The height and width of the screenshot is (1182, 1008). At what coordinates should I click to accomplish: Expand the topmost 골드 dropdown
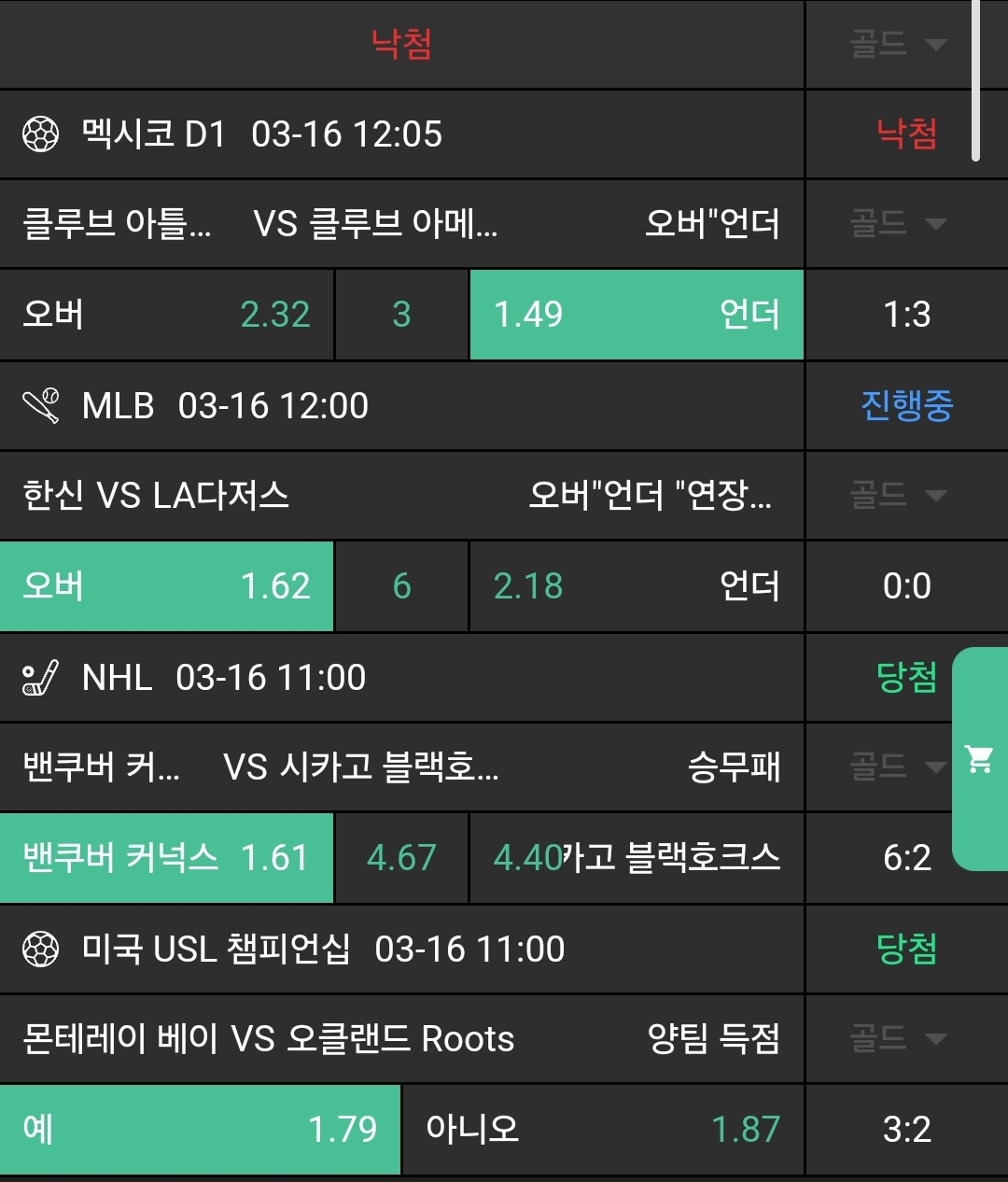pyautogui.click(x=898, y=44)
